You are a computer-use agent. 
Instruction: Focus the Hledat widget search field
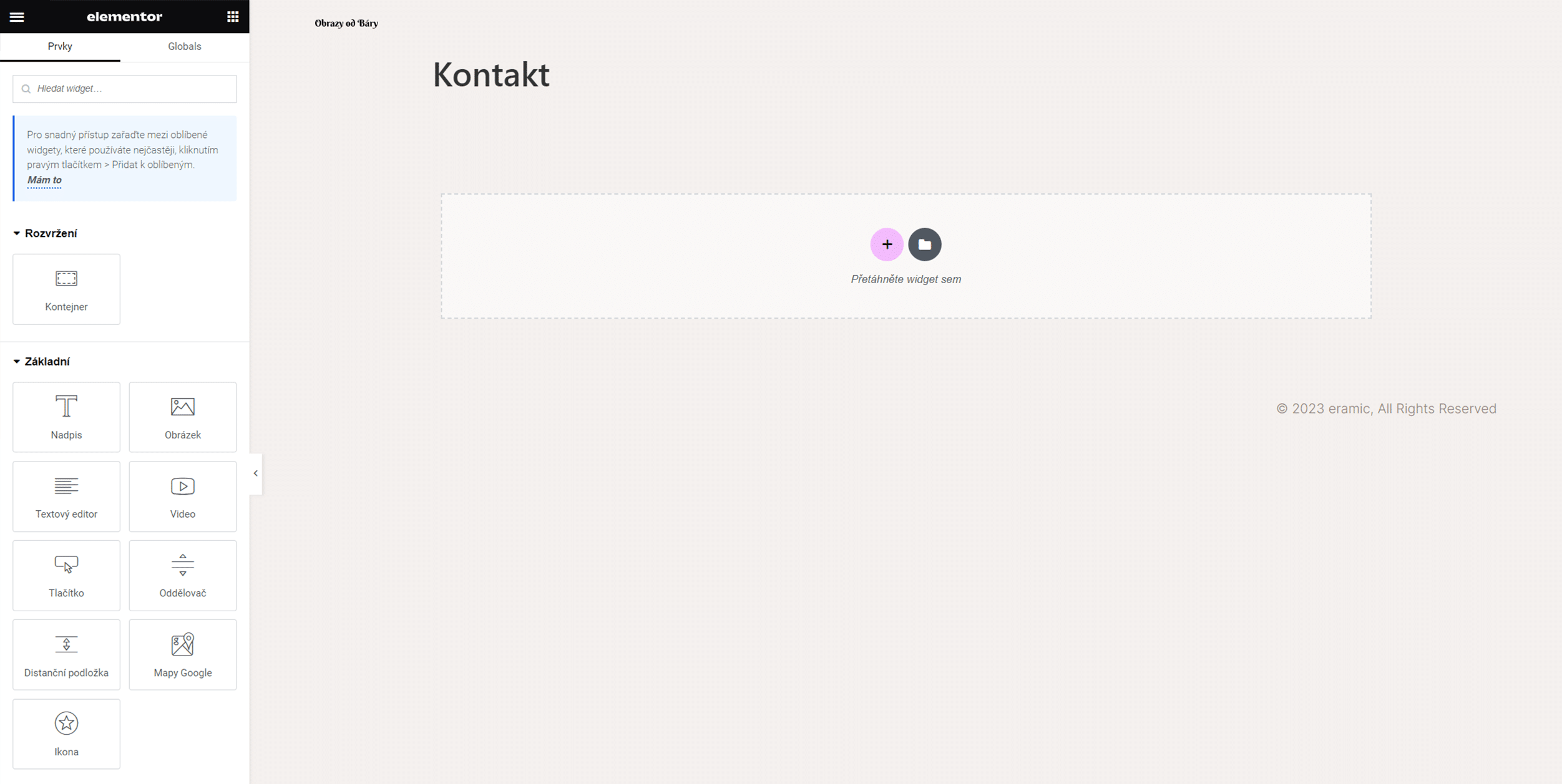125,89
